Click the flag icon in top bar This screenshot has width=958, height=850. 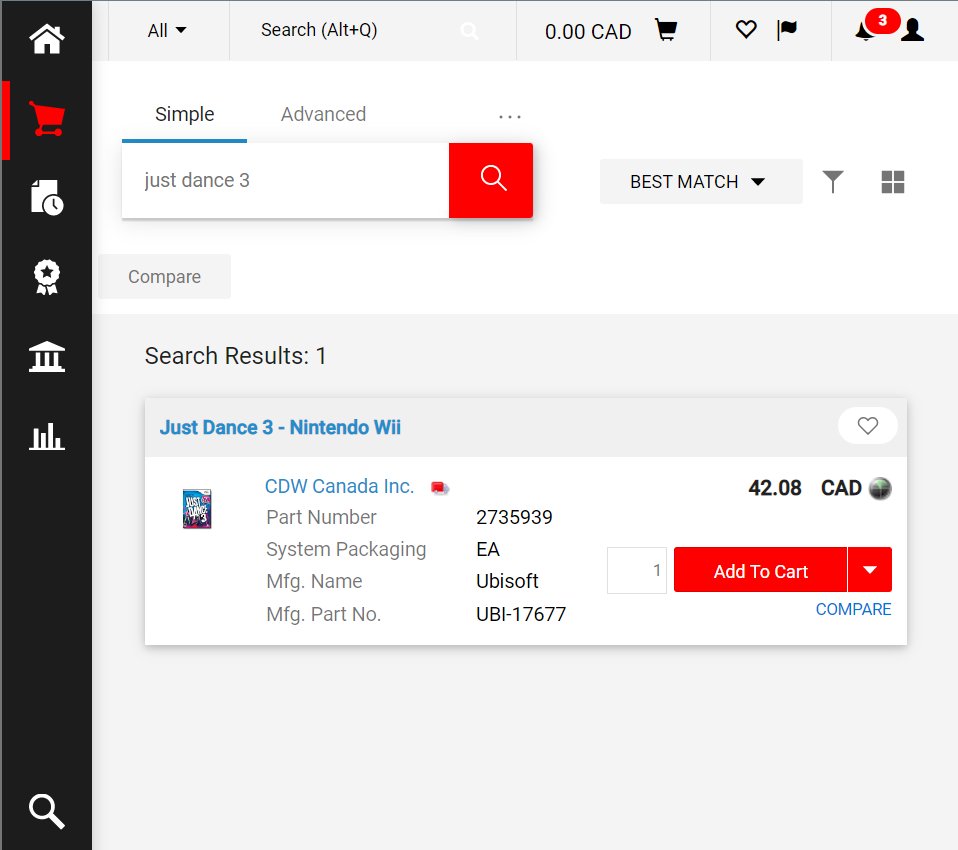coord(786,29)
